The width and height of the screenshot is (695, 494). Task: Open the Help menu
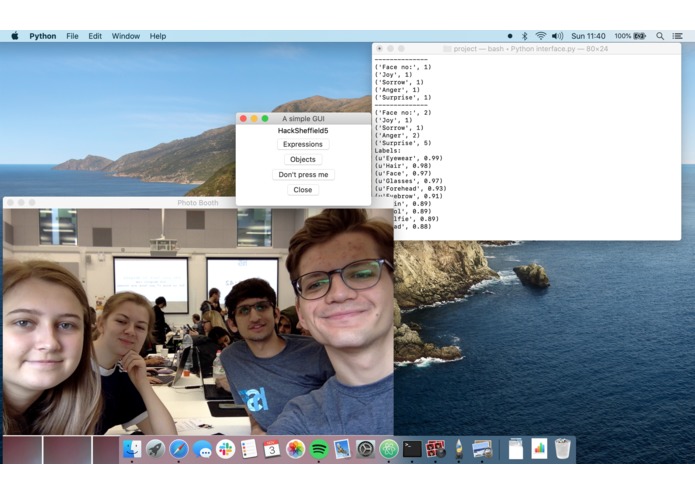point(158,36)
